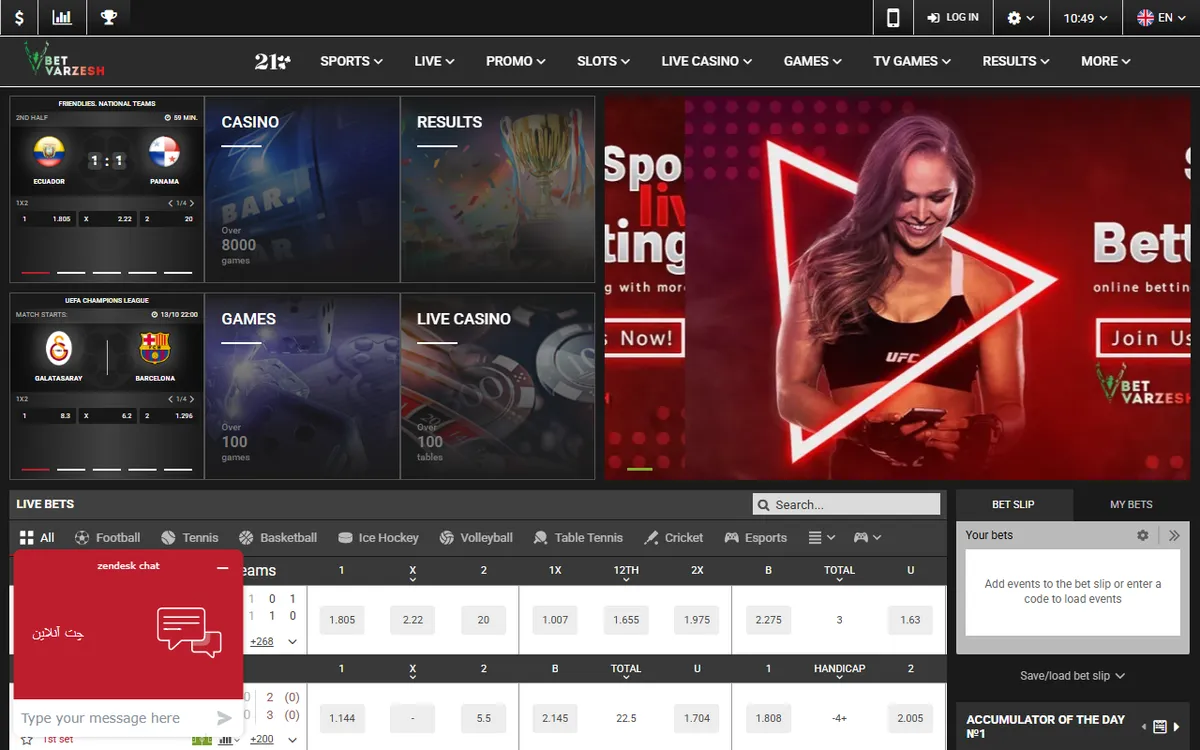
Task: Filter live bets by Table Tennis
Action: 578,537
